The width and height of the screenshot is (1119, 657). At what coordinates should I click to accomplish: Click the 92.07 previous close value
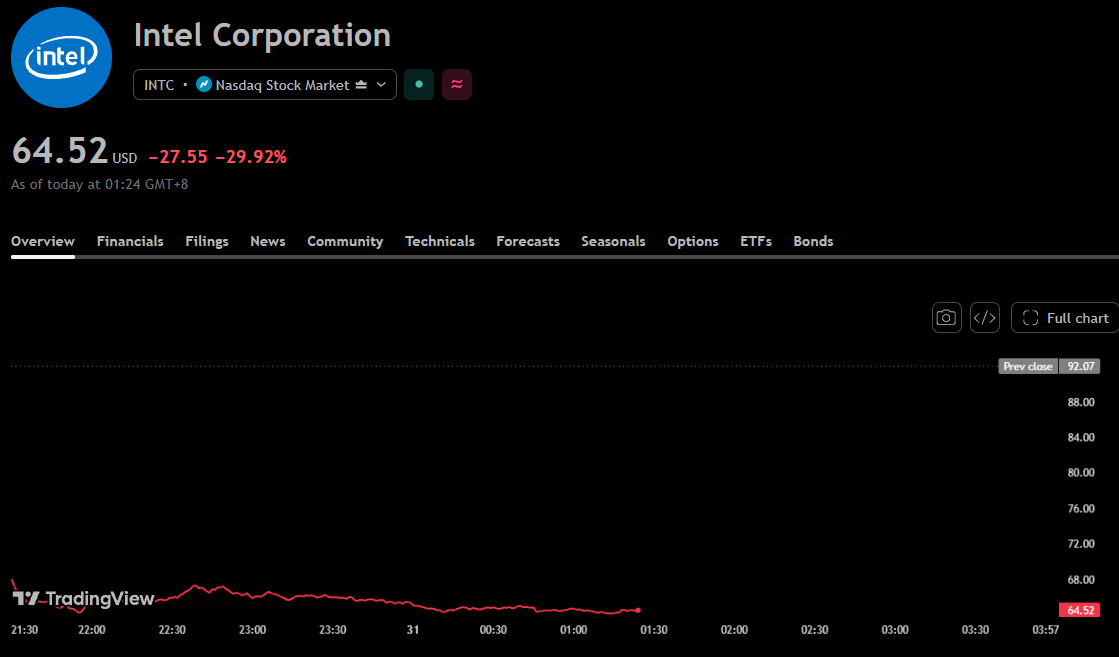pos(1080,366)
